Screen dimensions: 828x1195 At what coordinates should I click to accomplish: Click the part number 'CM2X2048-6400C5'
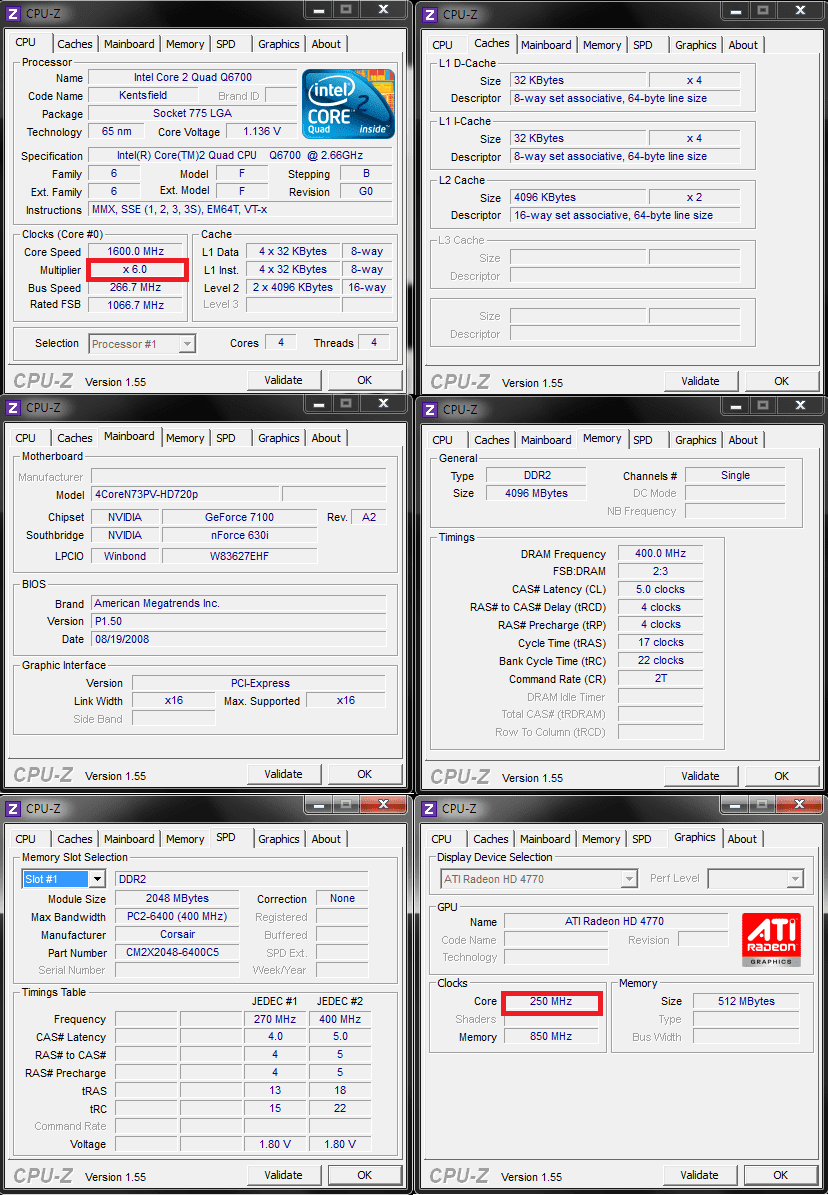(x=177, y=953)
